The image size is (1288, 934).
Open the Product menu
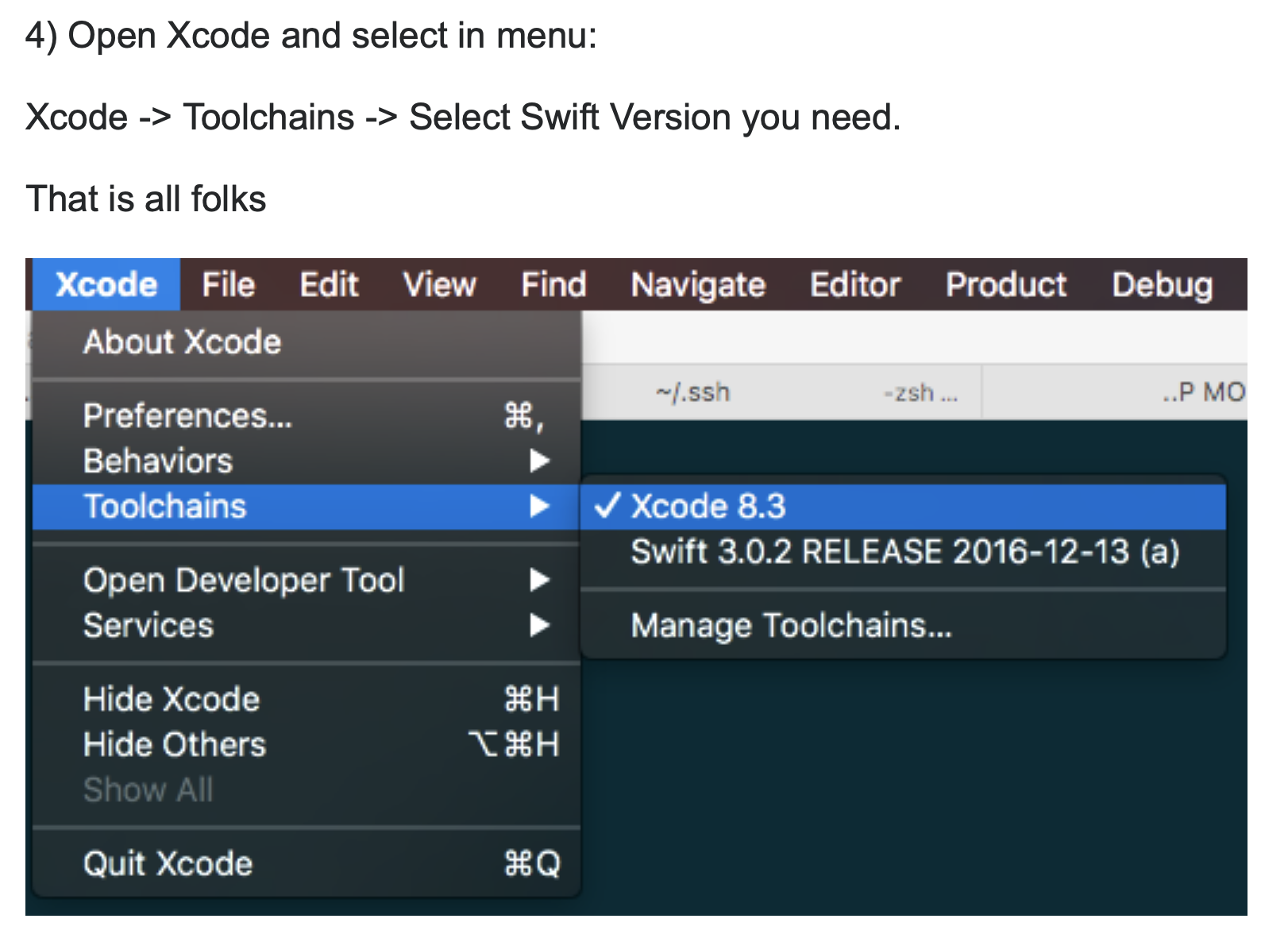click(1006, 284)
